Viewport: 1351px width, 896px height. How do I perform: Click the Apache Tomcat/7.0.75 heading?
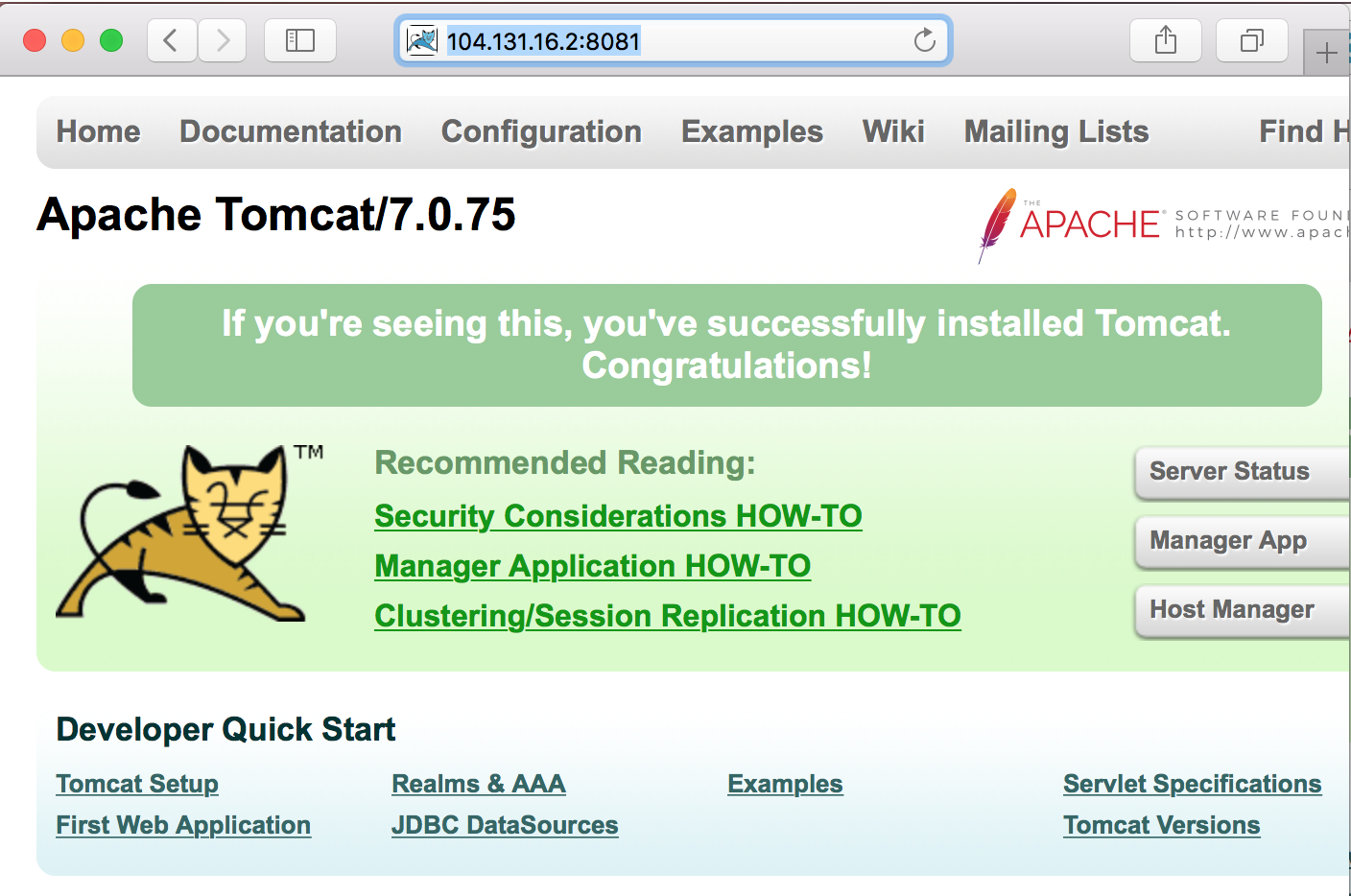[276, 214]
